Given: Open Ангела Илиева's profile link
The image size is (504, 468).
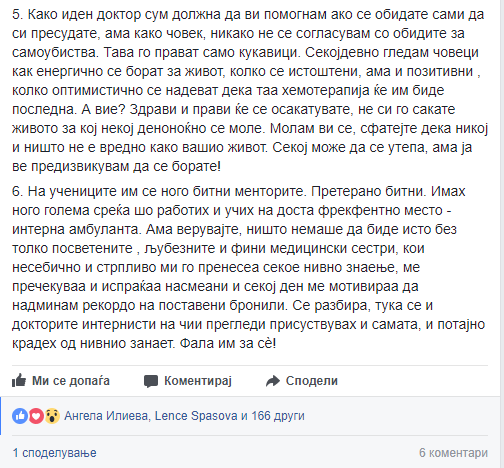Looking at the screenshot, I should pos(106,416).
